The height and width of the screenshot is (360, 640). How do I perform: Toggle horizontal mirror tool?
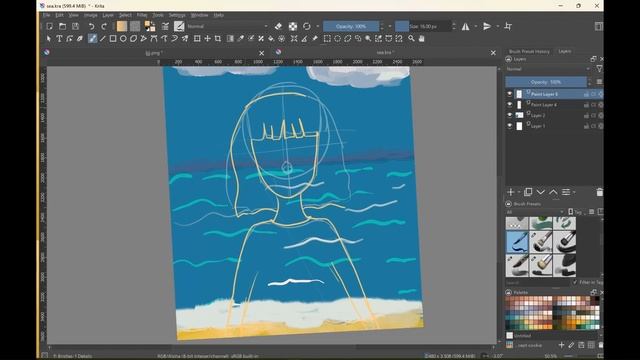tap(466, 26)
